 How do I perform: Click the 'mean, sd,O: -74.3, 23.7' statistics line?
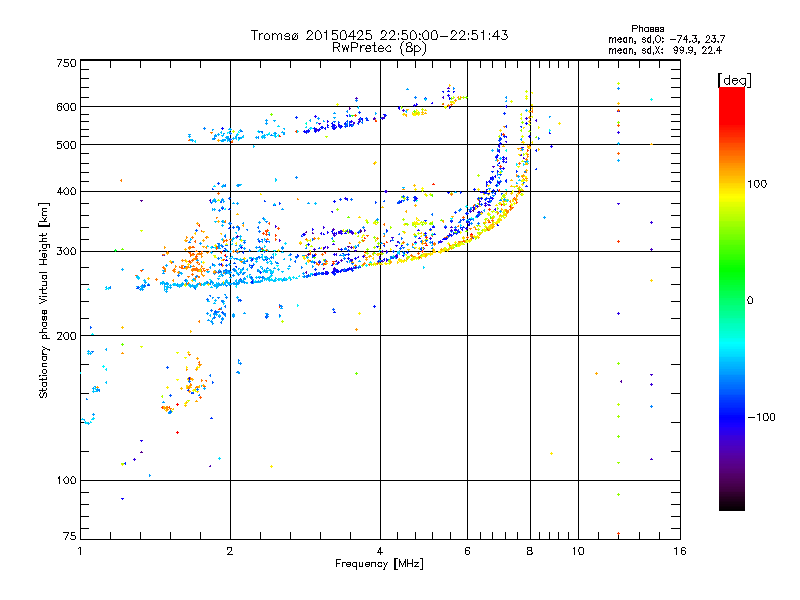point(666,39)
